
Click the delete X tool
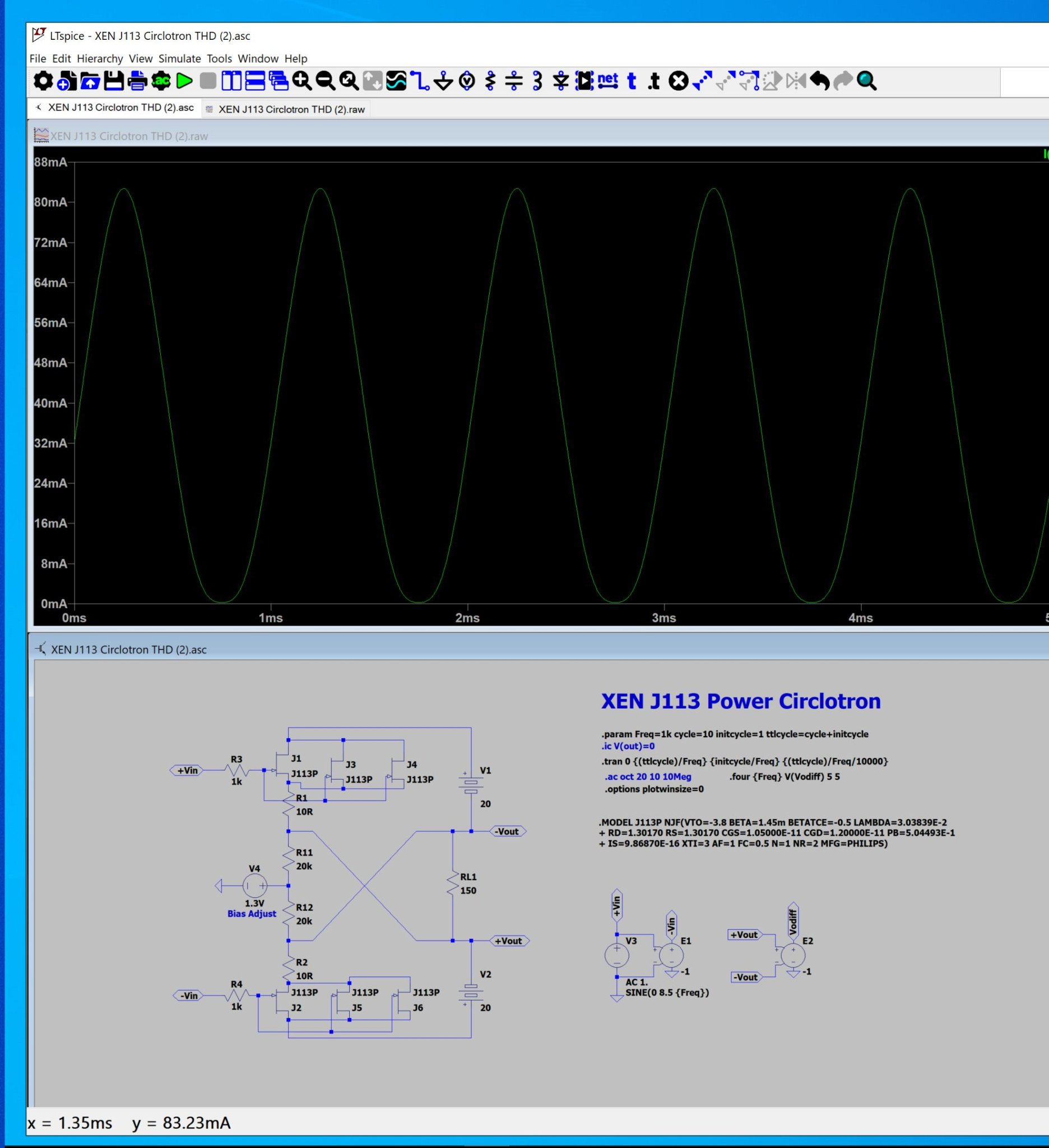678,81
